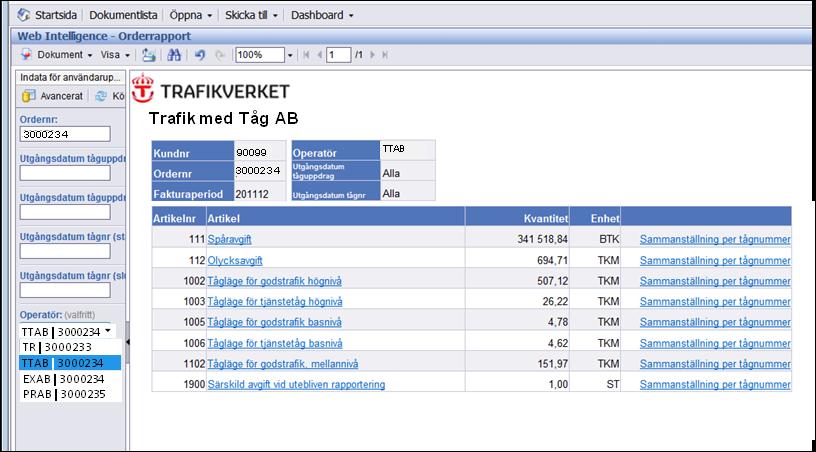The image size is (816, 452).
Task: Open Dokumentlista menu item
Action: point(123,15)
